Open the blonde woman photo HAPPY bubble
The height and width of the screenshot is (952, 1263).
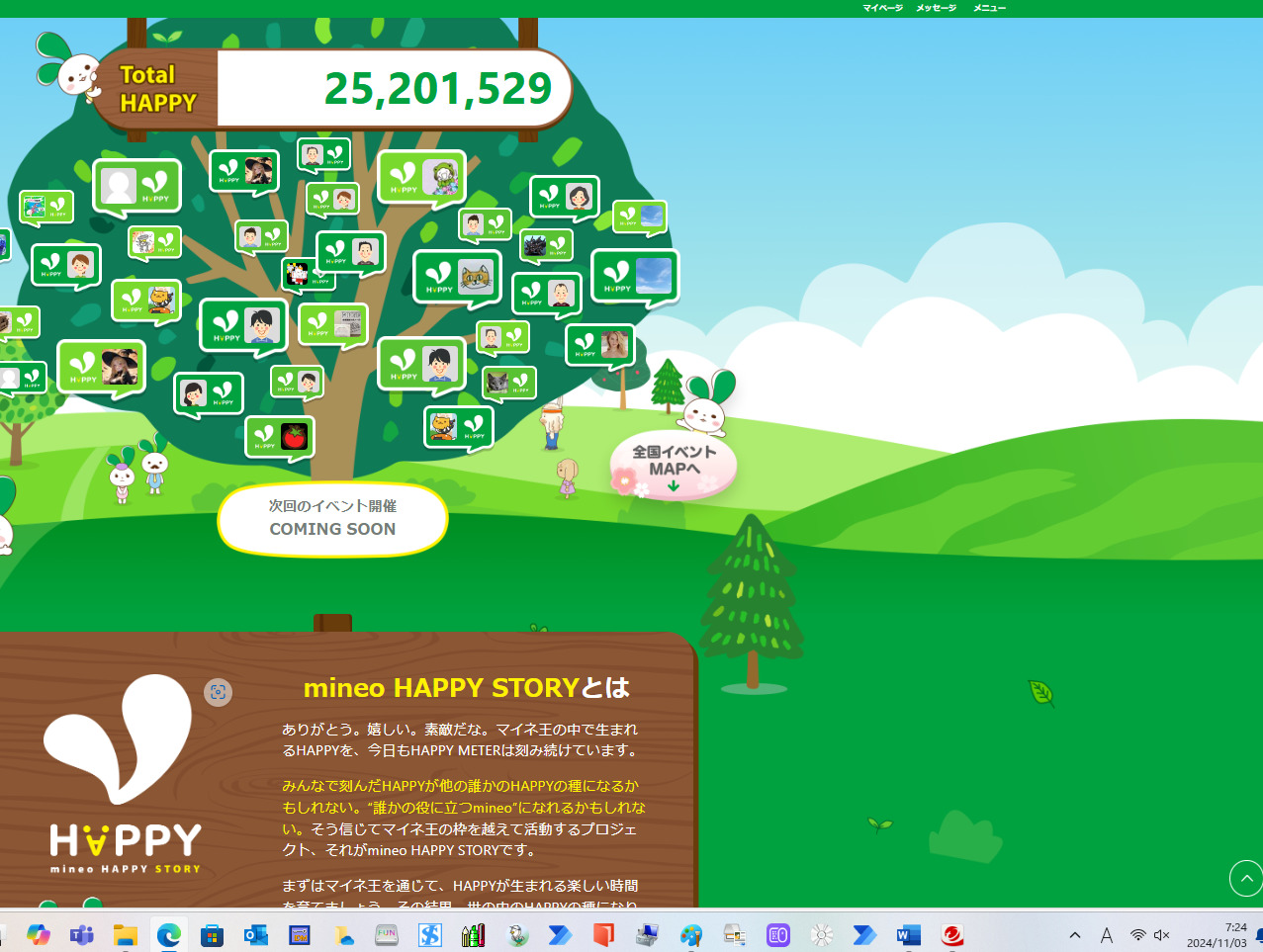pos(599,344)
